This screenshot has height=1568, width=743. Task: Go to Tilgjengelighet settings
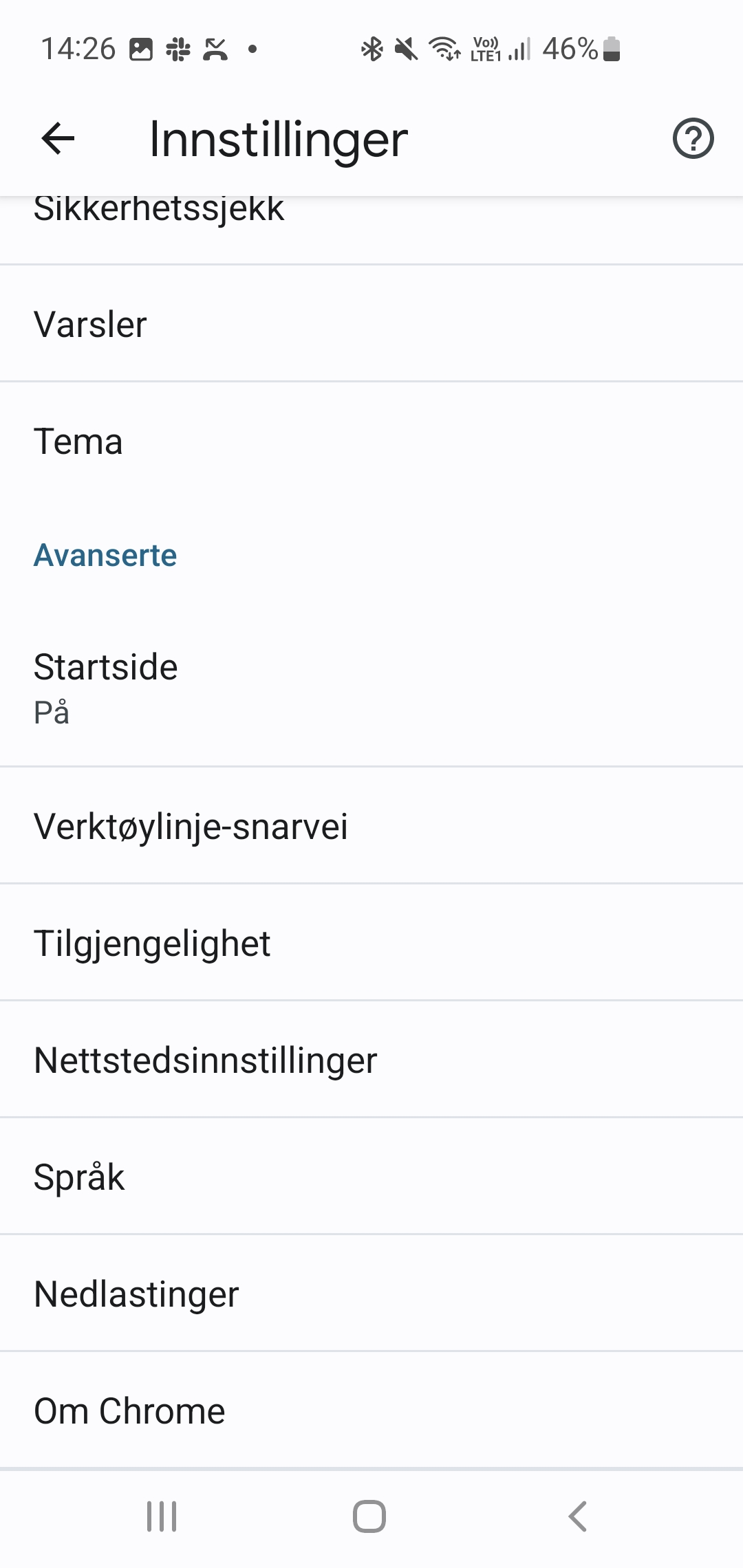coord(371,943)
